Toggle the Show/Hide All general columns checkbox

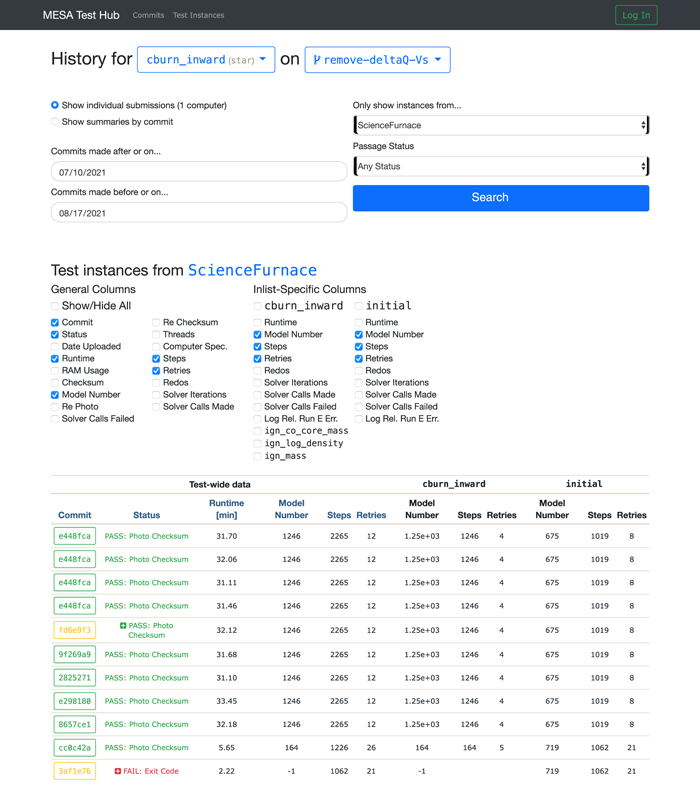tap(55, 306)
